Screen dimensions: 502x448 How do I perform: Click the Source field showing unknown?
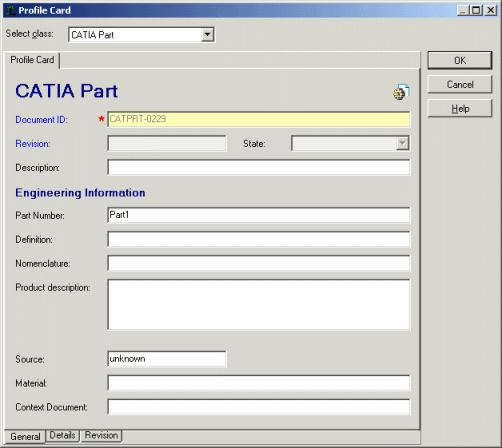click(x=167, y=359)
